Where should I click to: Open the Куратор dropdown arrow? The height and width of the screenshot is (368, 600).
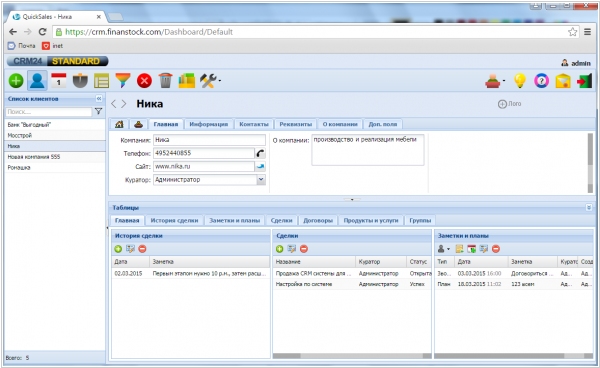(x=261, y=179)
